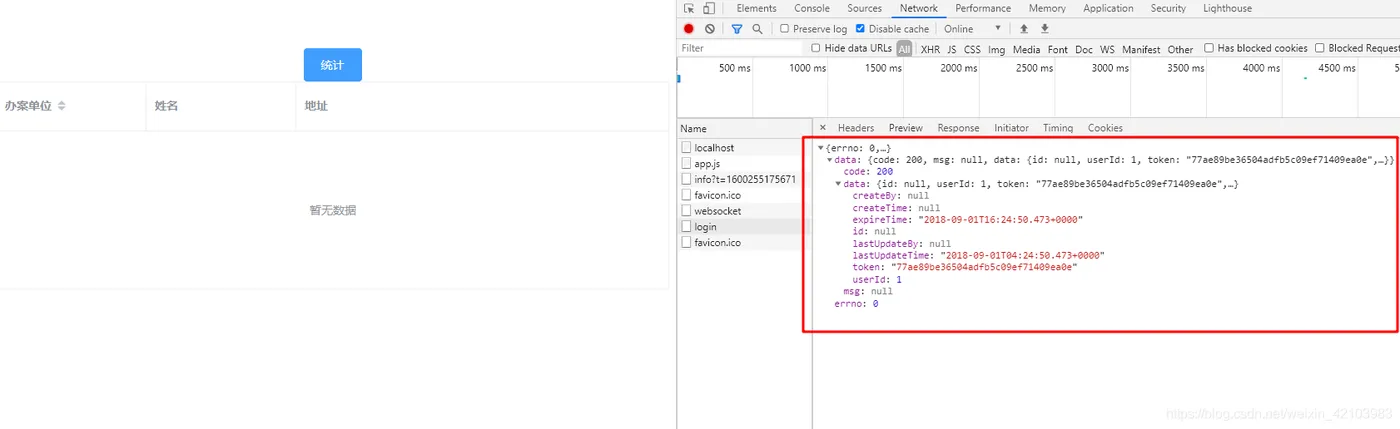Click the lastUpdateTime line in preview
1400x429 pixels.
(x=978, y=255)
